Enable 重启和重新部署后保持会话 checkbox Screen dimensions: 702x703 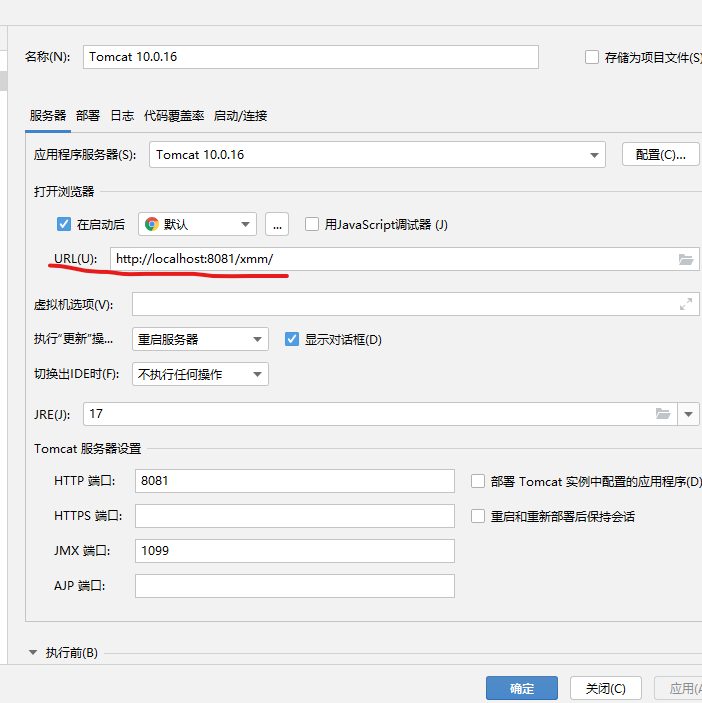click(x=478, y=516)
